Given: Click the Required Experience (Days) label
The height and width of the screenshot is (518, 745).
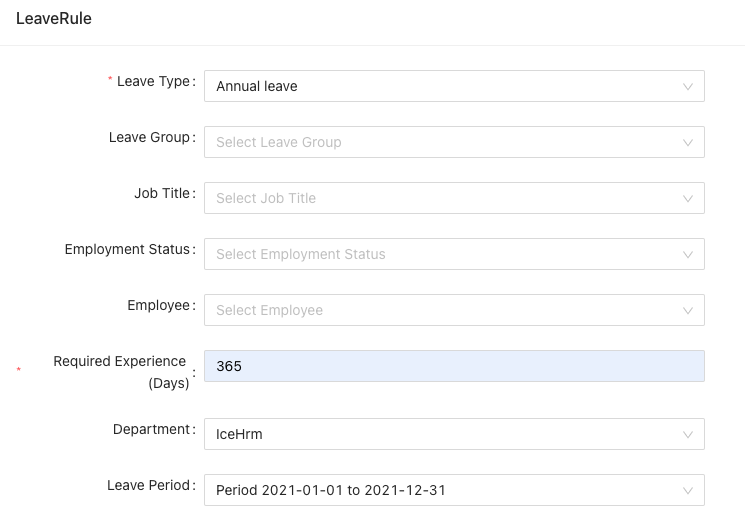Looking at the screenshot, I should point(121,372).
